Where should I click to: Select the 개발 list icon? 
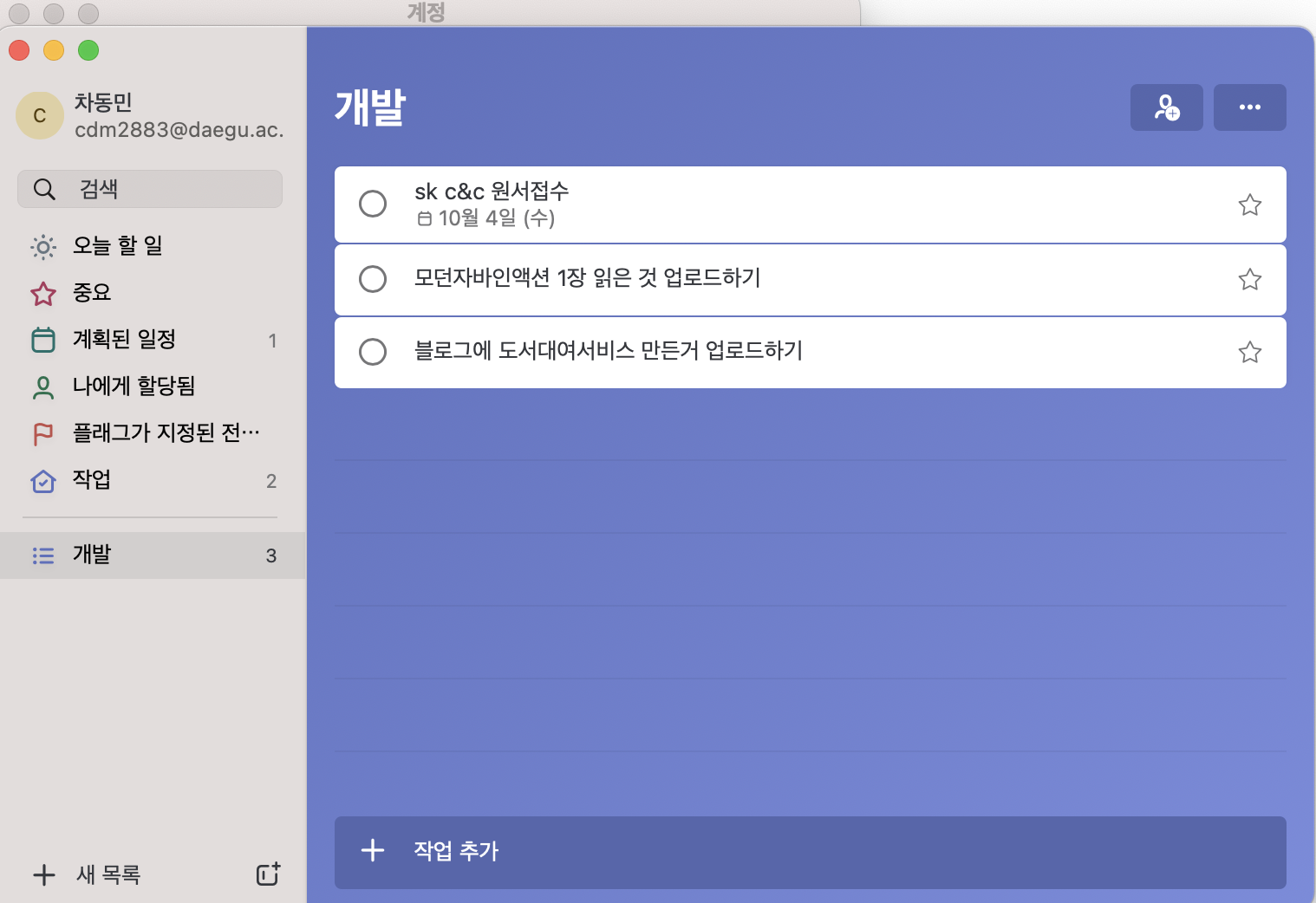[43, 555]
